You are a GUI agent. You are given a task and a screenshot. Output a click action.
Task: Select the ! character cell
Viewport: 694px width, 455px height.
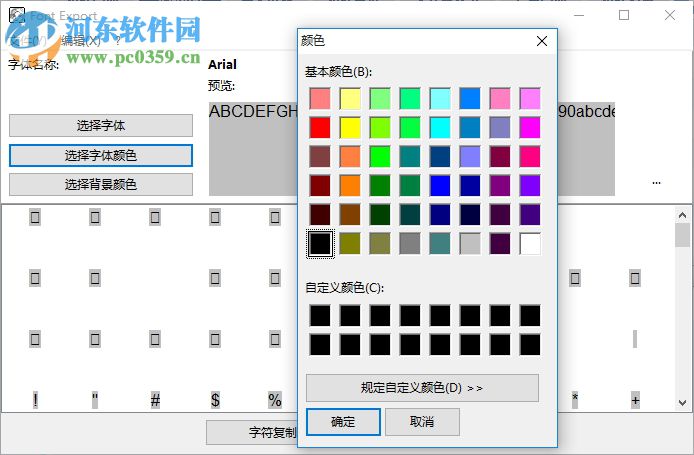point(35,400)
